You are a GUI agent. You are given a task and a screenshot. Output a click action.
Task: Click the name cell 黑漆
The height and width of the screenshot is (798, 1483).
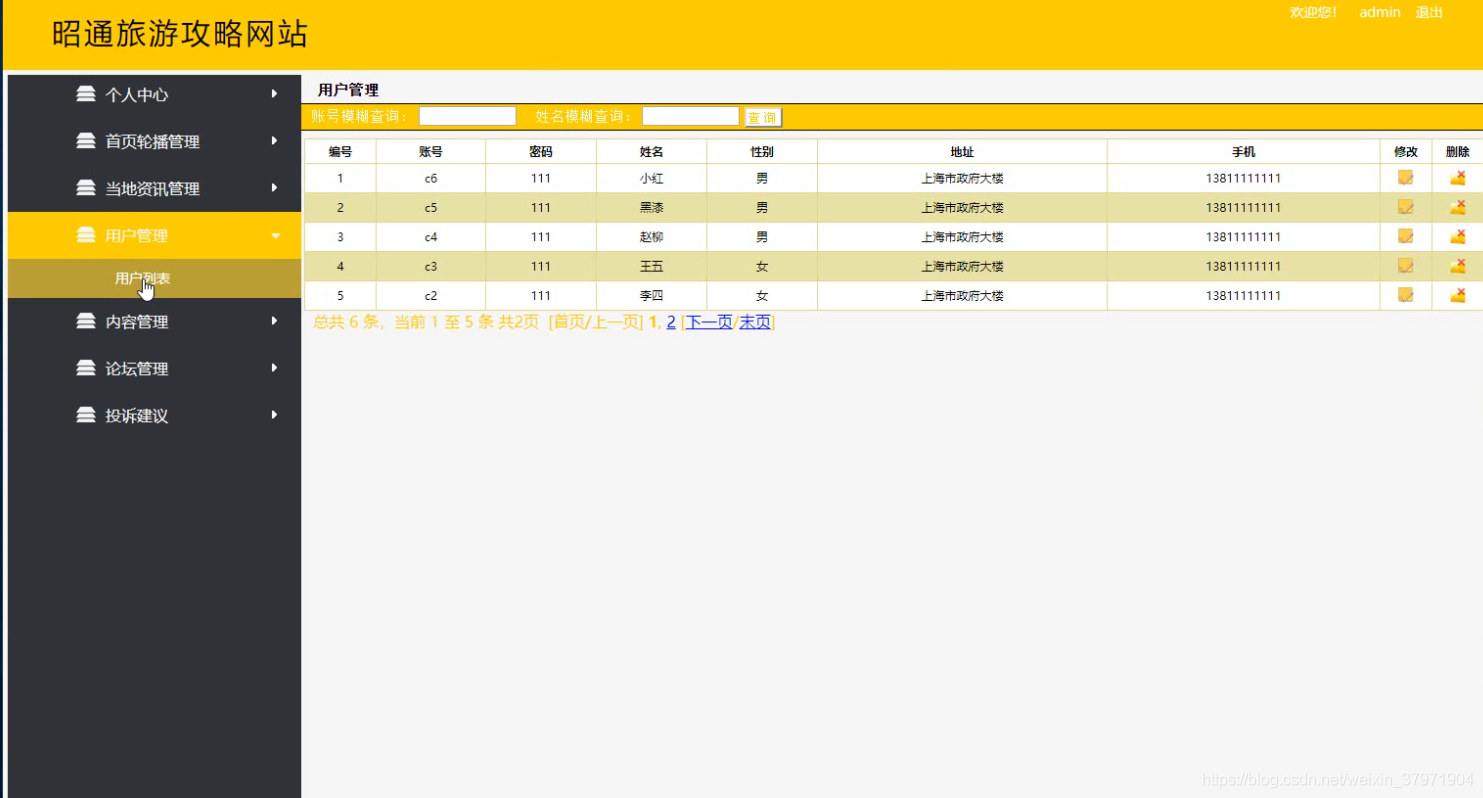[x=651, y=208]
